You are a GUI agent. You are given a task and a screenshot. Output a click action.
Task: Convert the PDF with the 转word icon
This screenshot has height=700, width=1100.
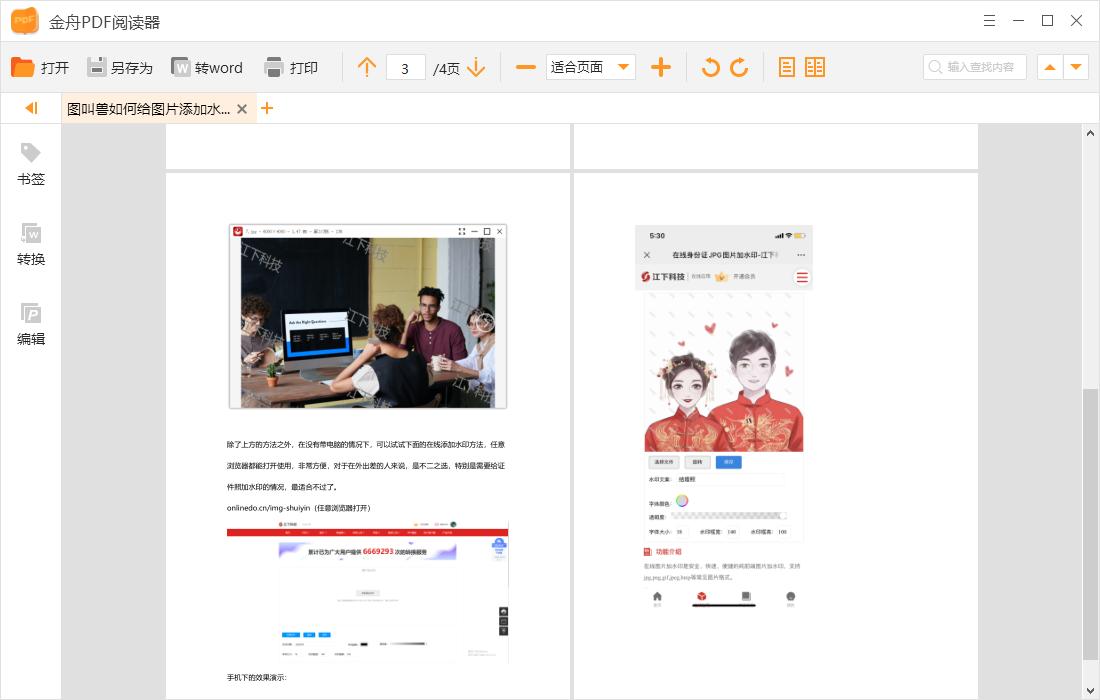[207, 67]
